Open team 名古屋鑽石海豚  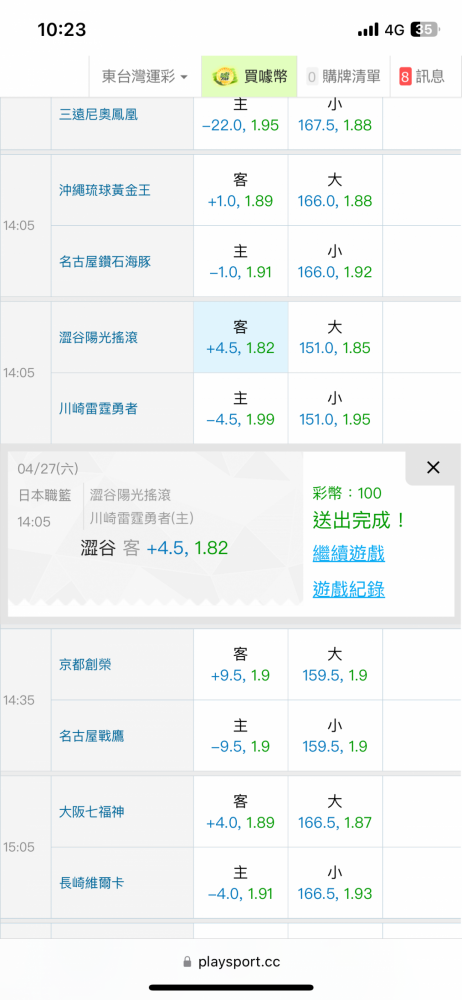tap(105, 261)
